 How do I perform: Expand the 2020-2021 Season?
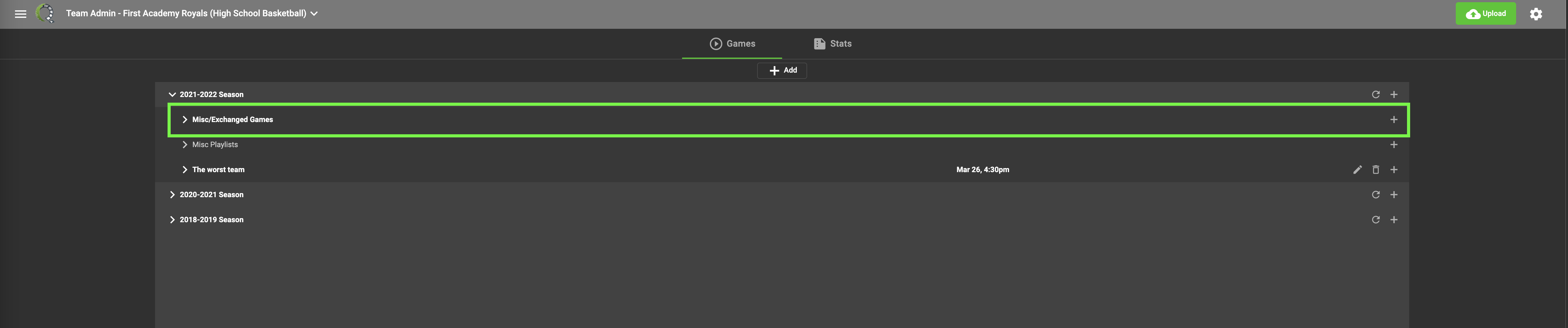point(172,194)
